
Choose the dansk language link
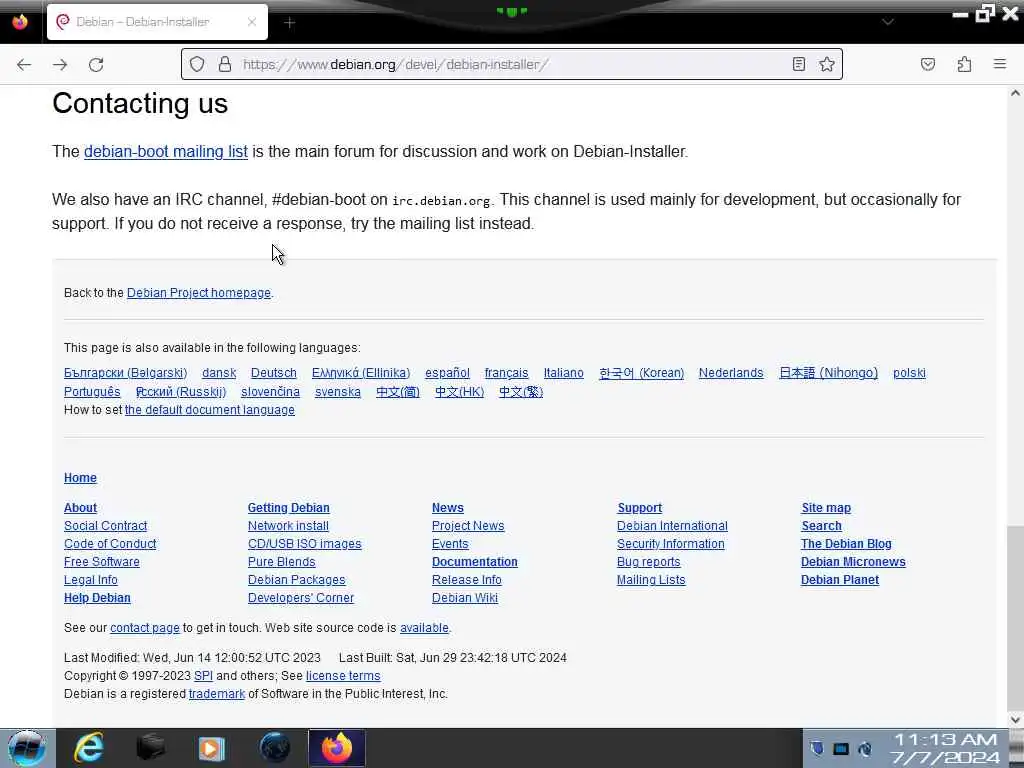pyautogui.click(x=219, y=373)
